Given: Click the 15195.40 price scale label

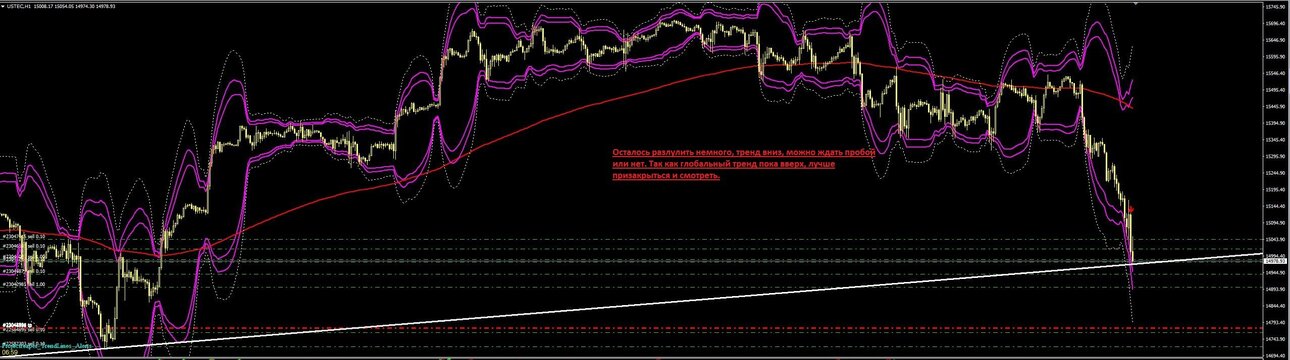Looking at the screenshot, I should (1275, 190).
